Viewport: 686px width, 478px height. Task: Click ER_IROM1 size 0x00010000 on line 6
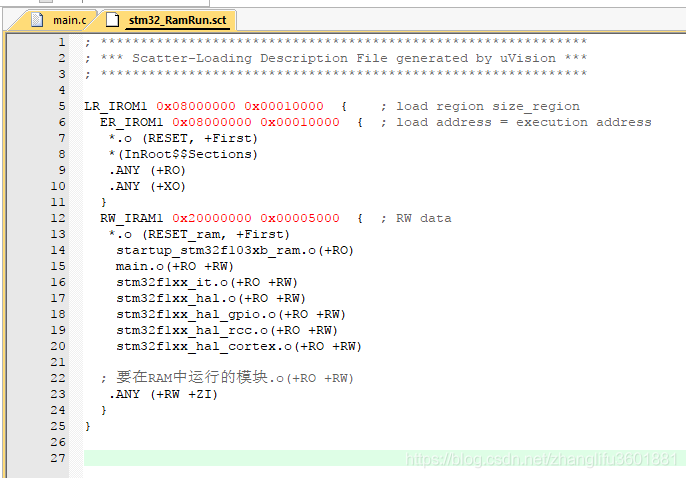tap(300, 122)
